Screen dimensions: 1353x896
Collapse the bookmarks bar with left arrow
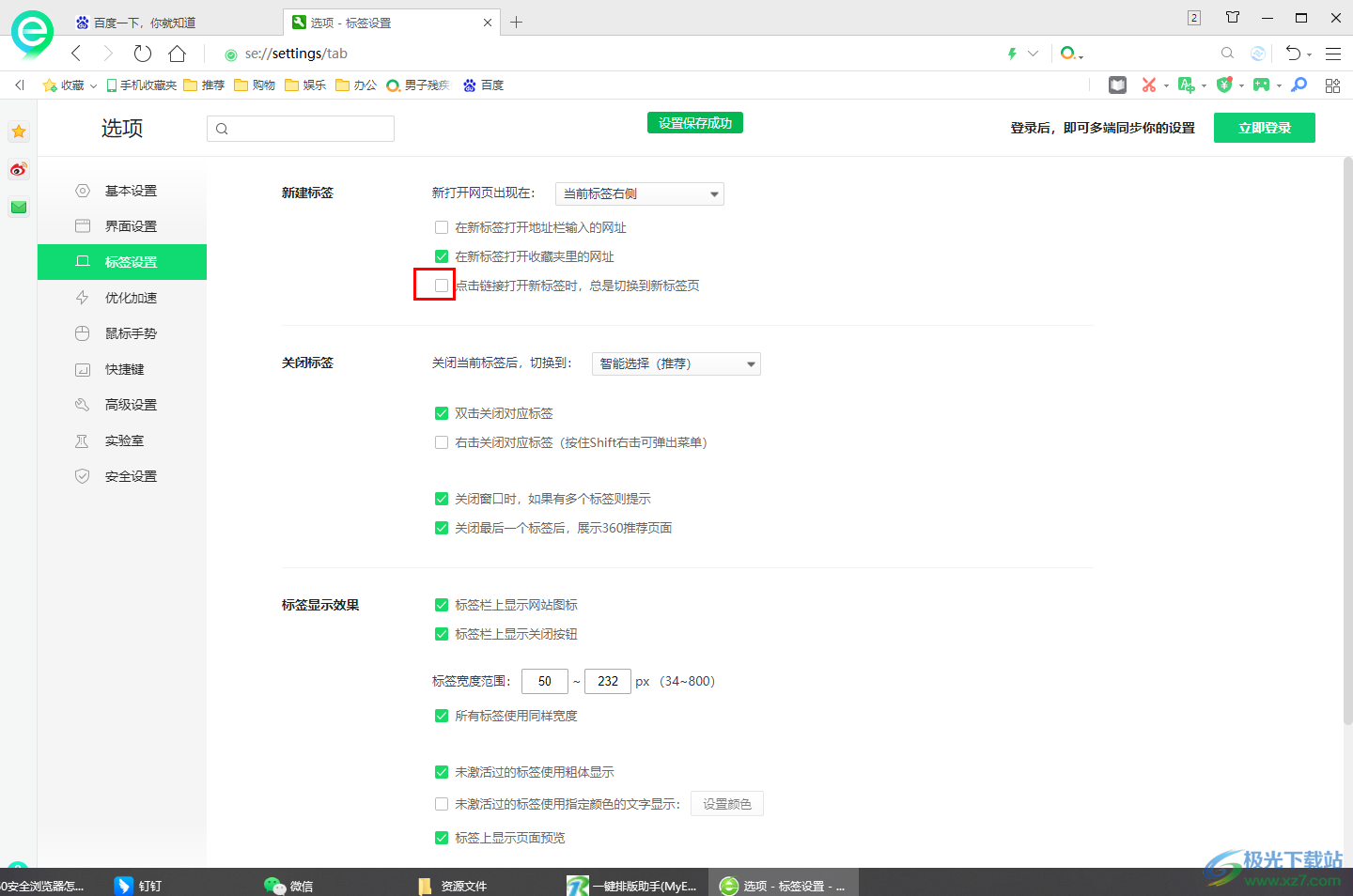(19, 85)
